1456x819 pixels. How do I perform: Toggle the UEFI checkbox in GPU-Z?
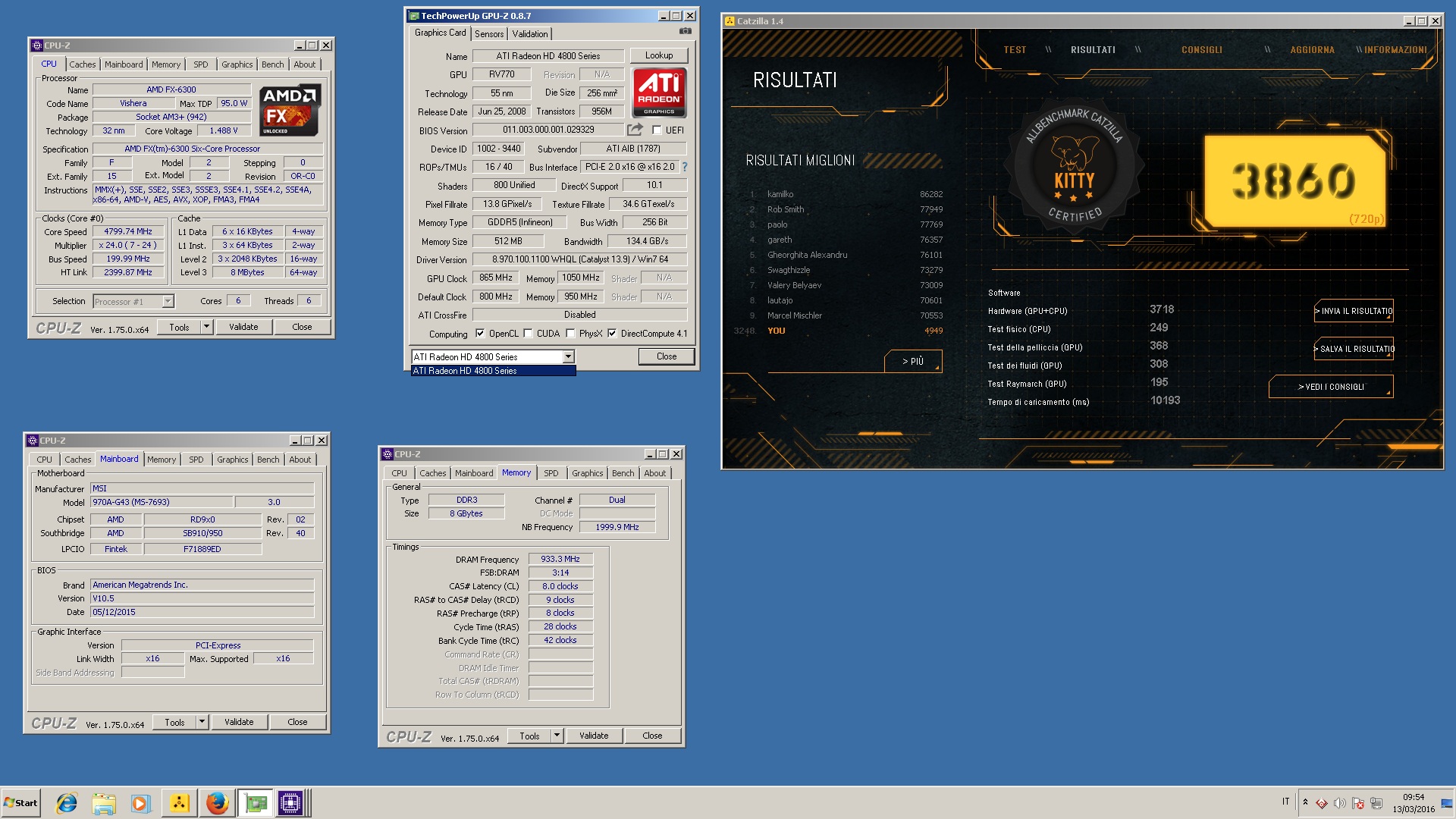click(x=657, y=130)
